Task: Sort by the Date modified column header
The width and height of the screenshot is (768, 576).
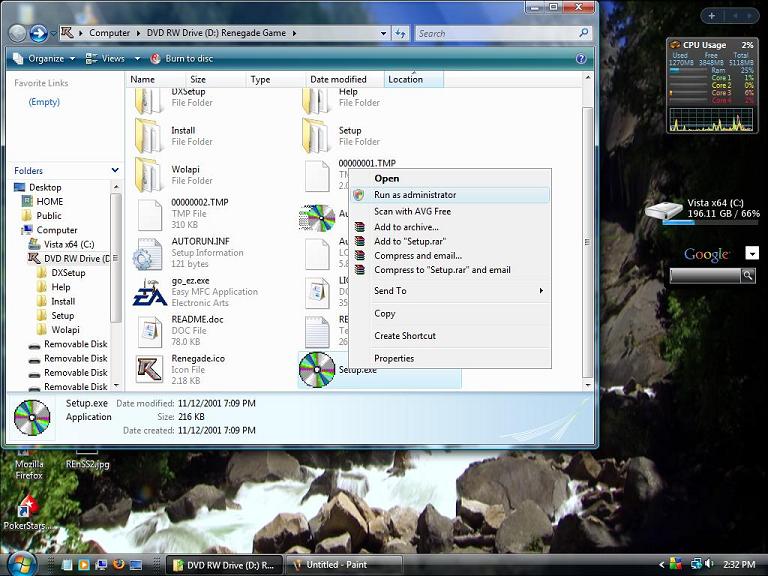Action: coord(338,79)
